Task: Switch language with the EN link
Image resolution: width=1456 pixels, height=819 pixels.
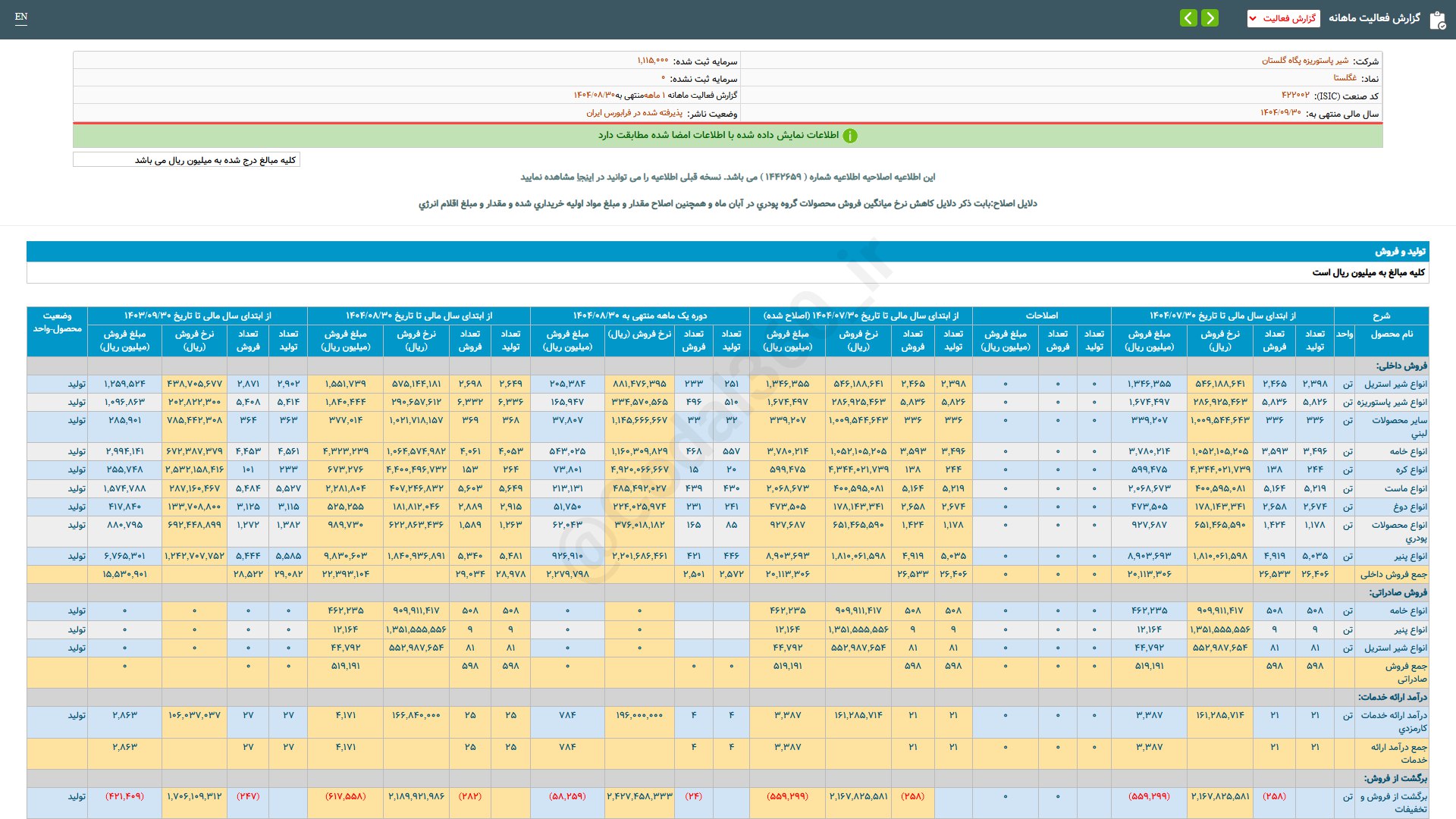Action: [x=21, y=17]
